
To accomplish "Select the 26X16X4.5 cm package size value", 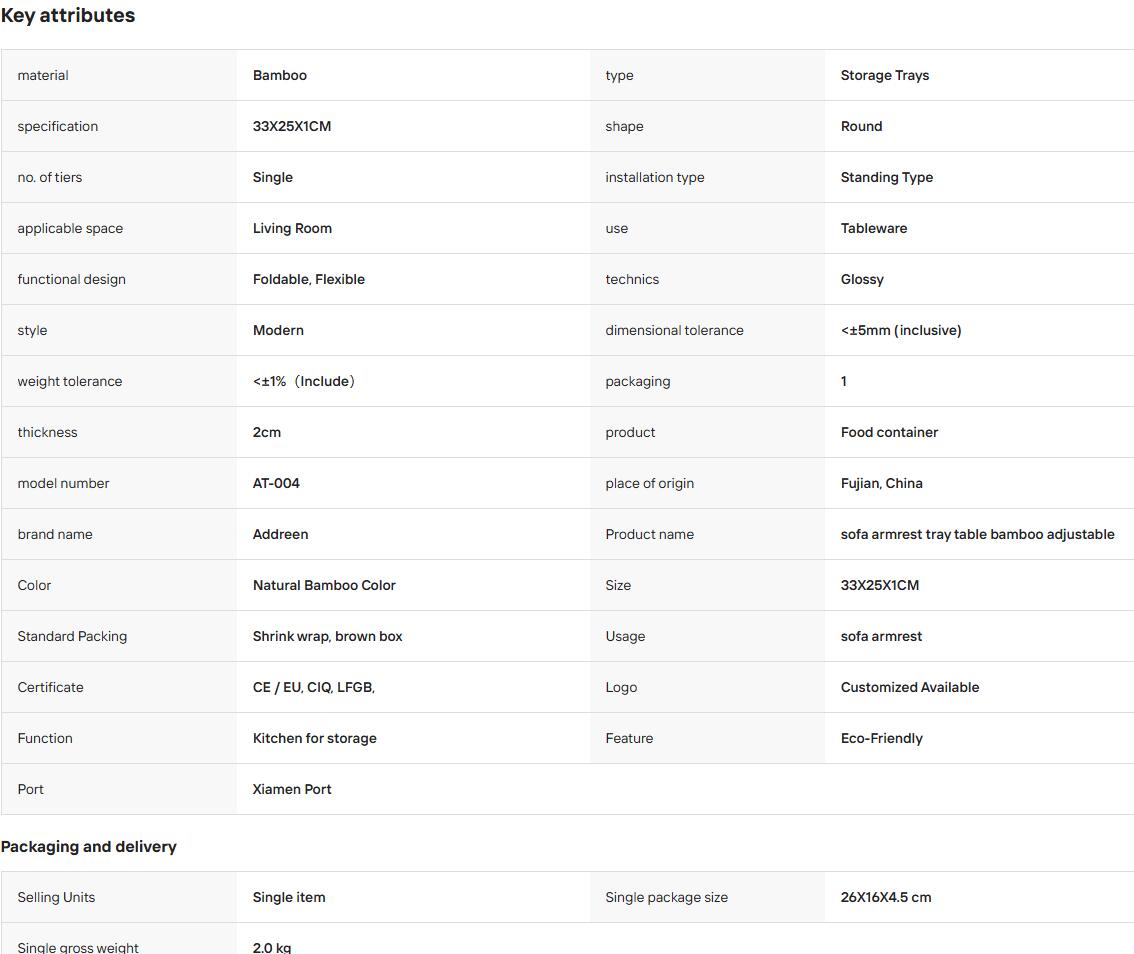I will 886,898.
